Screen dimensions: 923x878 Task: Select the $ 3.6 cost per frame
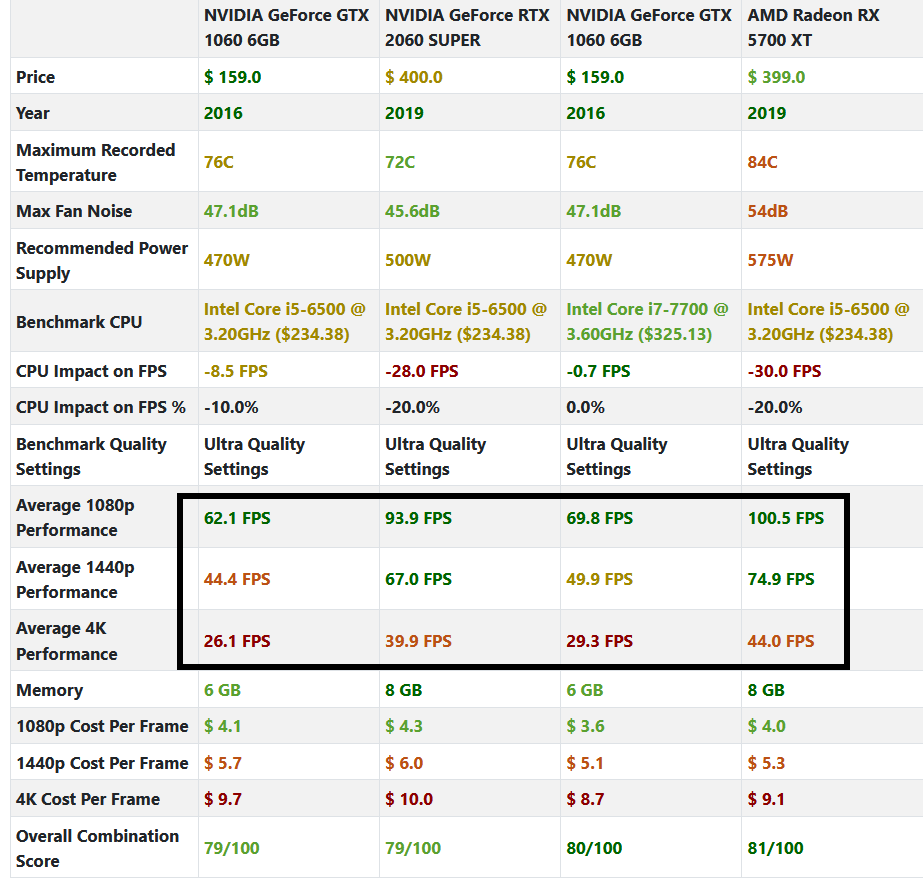[585, 726]
